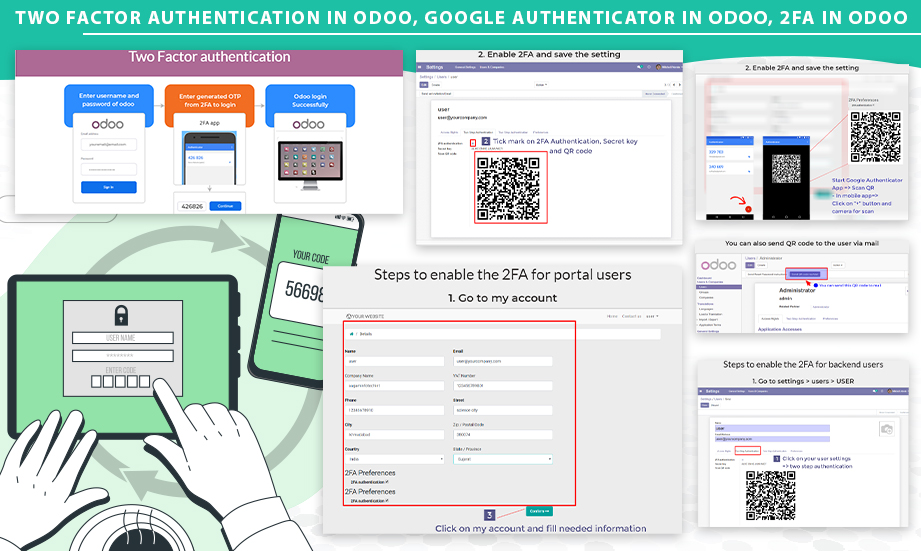This screenshot has width=921, height=551.
Task: Open the user dropdown in the portal header
Action: (652, 316)
